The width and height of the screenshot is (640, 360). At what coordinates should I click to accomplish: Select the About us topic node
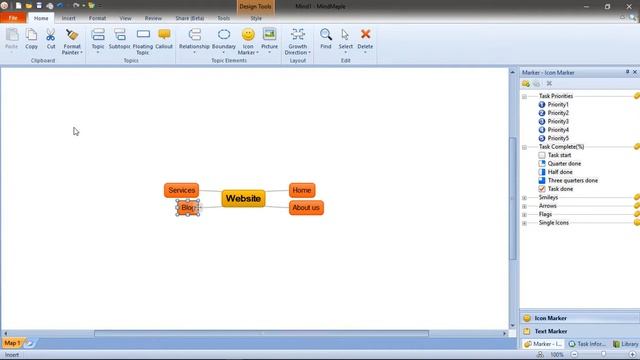tap(306, 208)
